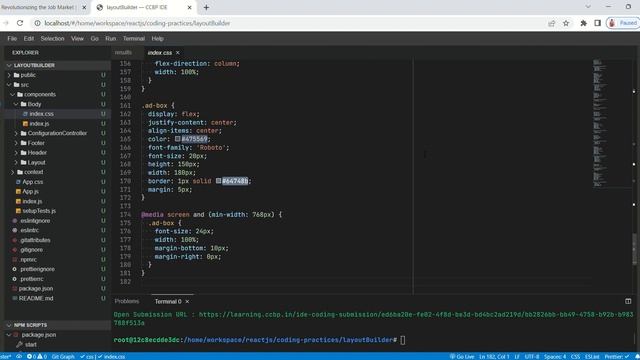Click the editor minimap code preview

pos(600,123)
